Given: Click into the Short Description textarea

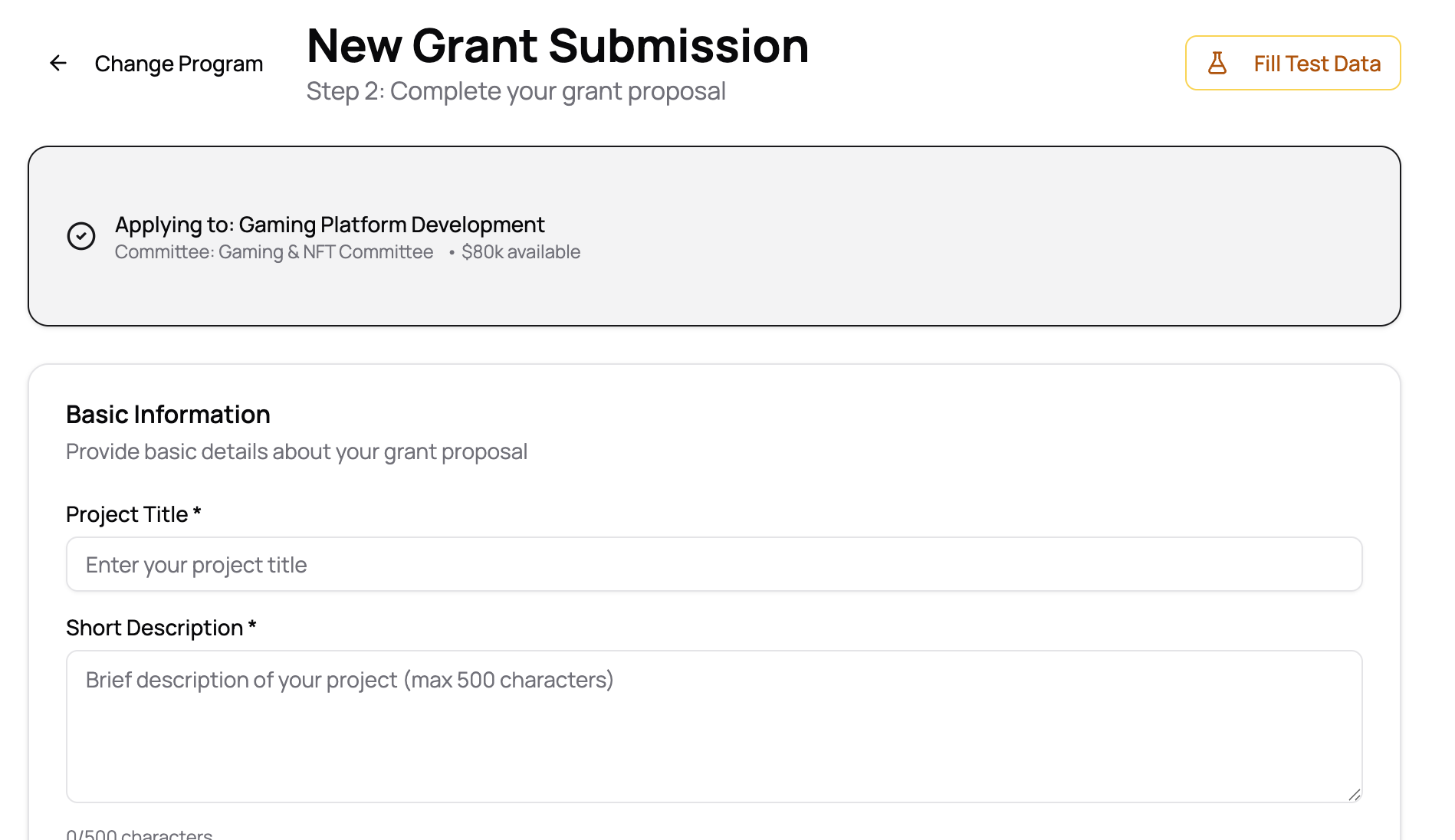Looking at the screenshot, I should point(713,736).
